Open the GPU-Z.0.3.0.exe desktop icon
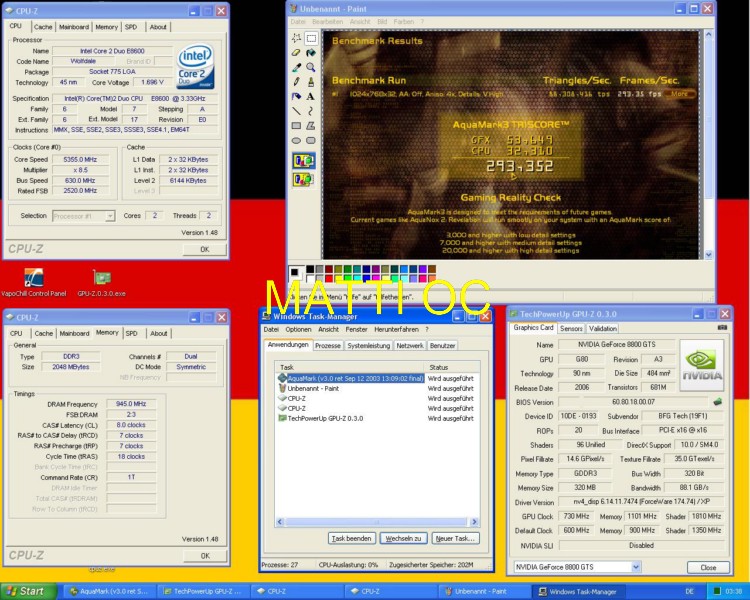The width and height of the screenshot is (750, 600). [x=101, y=278]
